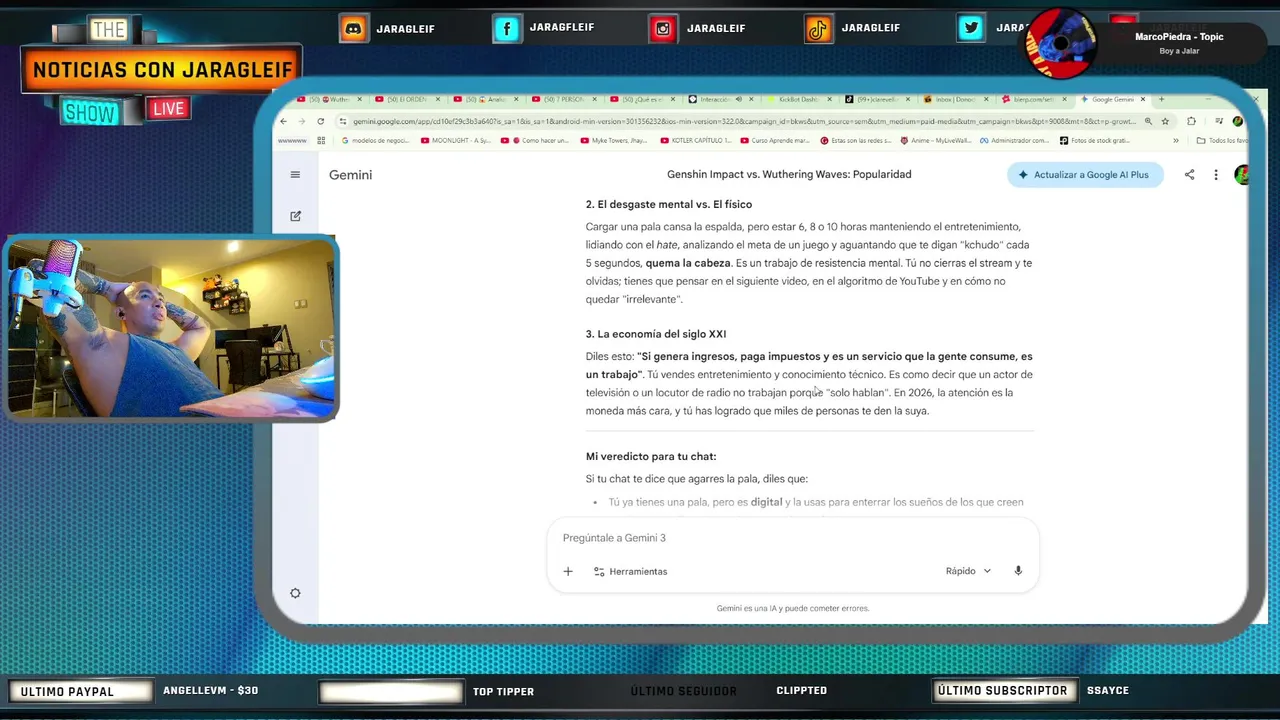This screenshot has width=1280, height=720.
Task: Open modelos de negocio bookmark
Action: (x=376, y=141)
